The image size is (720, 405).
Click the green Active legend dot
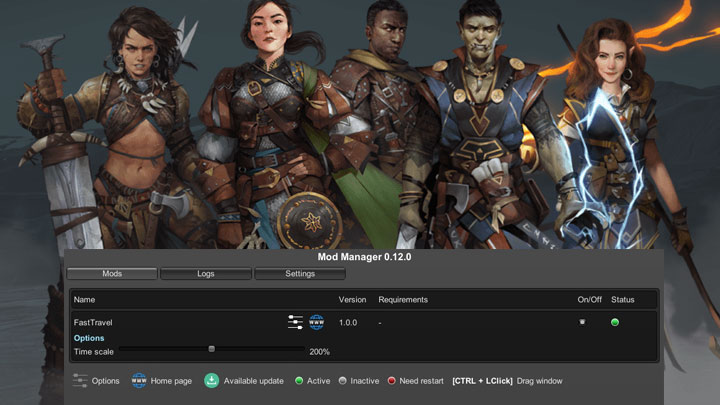[299, 381]
